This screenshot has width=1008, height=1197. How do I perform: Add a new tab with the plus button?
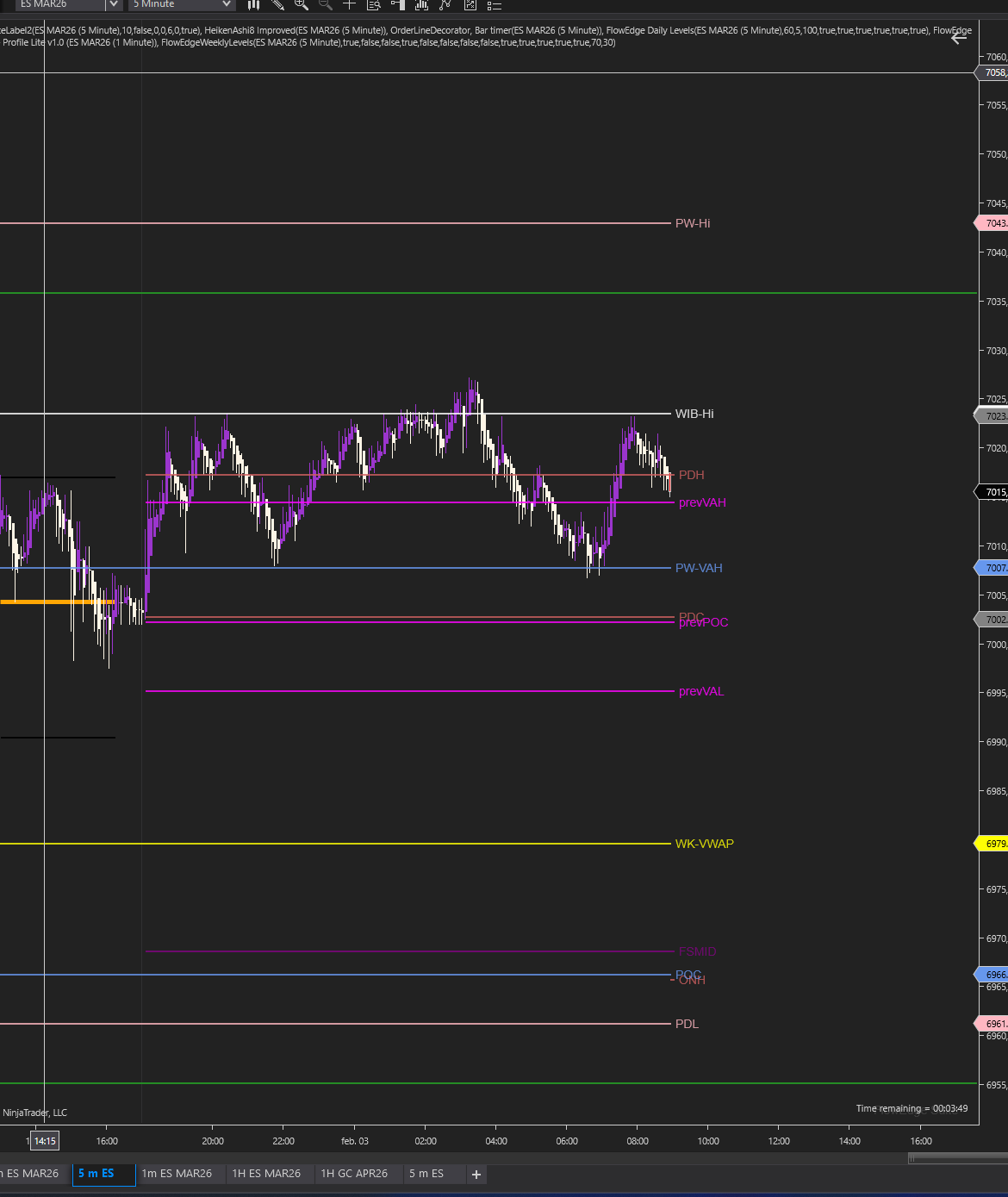[476, 1174]
